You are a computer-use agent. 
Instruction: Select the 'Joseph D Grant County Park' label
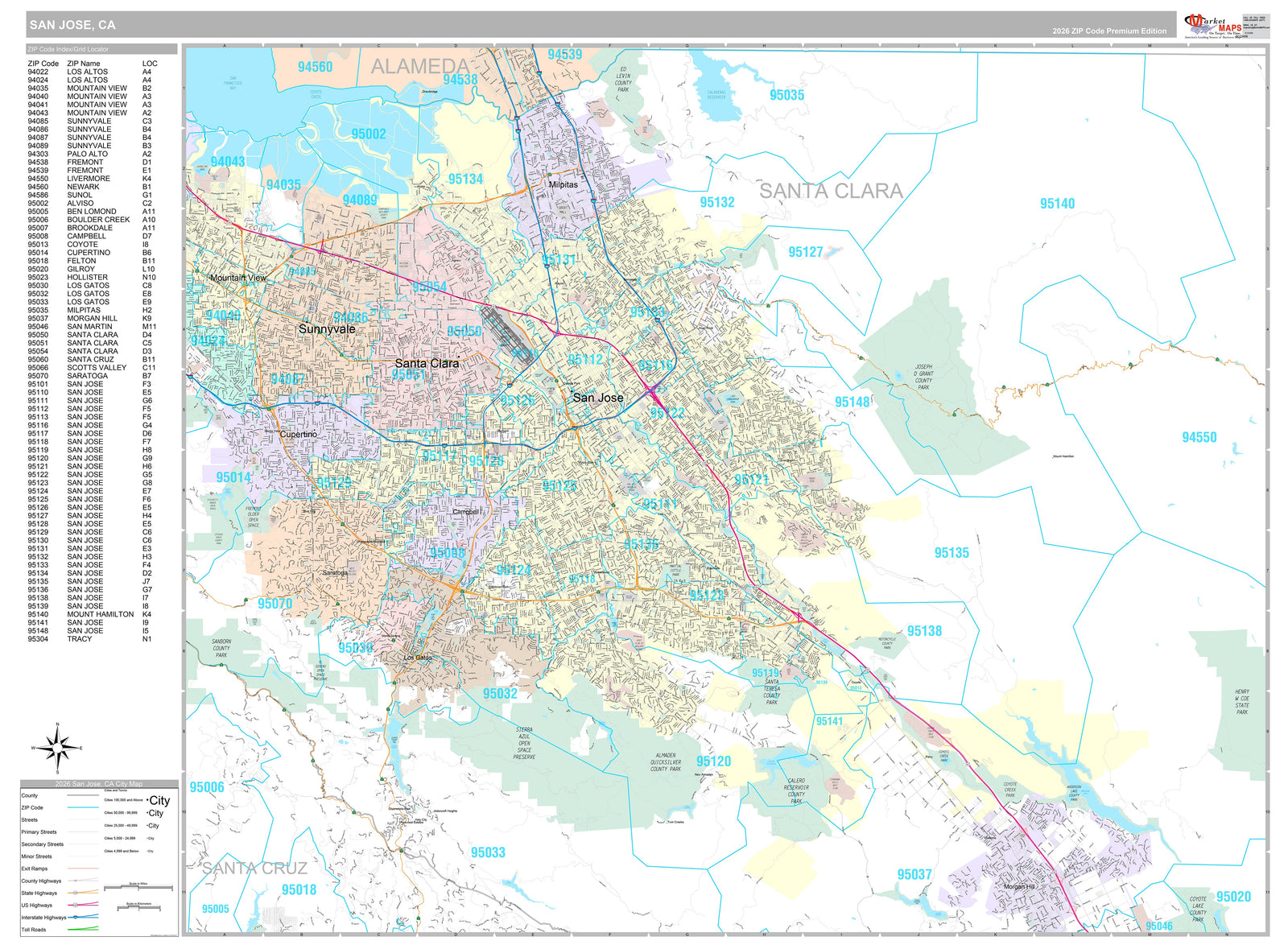click(x=923, y=378)
